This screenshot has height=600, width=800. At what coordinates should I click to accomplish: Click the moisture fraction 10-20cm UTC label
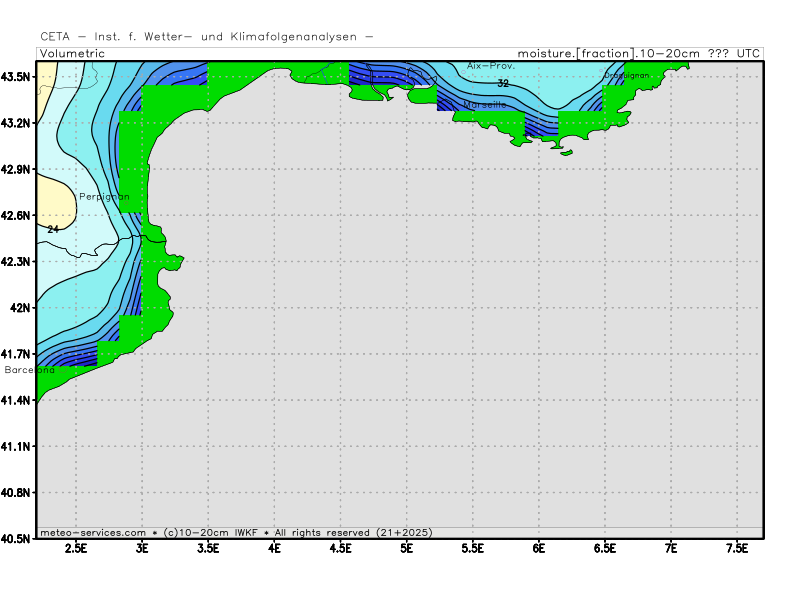639,53
